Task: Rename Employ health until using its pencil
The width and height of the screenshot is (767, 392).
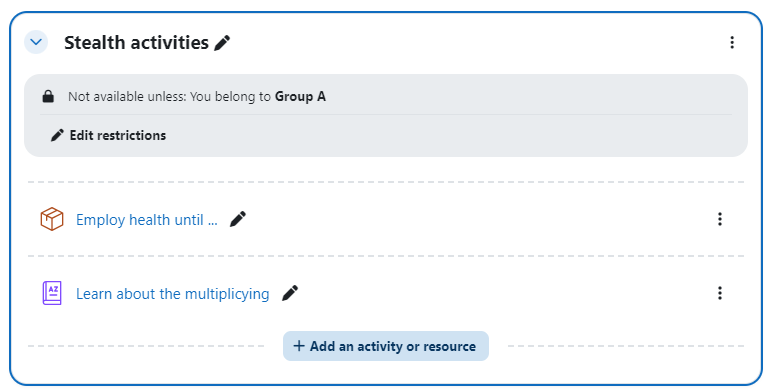Action: click(238, 219)
